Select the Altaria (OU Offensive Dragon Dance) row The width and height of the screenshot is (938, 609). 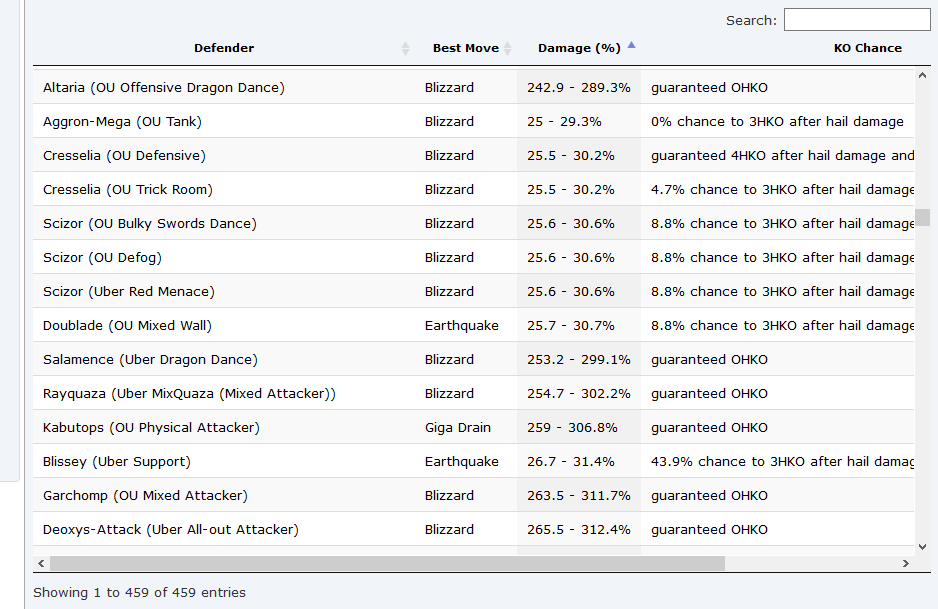(x=473, y=87)
